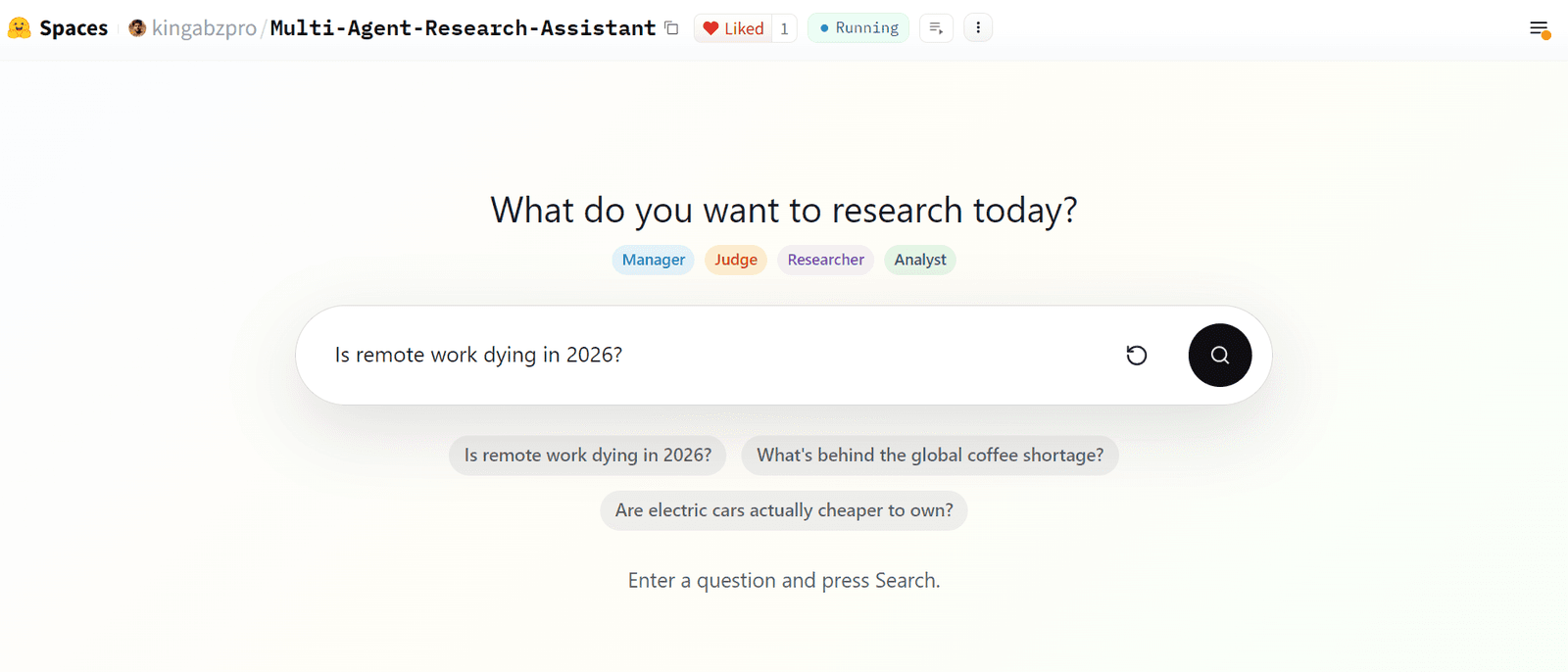Click the Researcher agent tag
Screen dimensions: 1568x672
tap(825, 260)
